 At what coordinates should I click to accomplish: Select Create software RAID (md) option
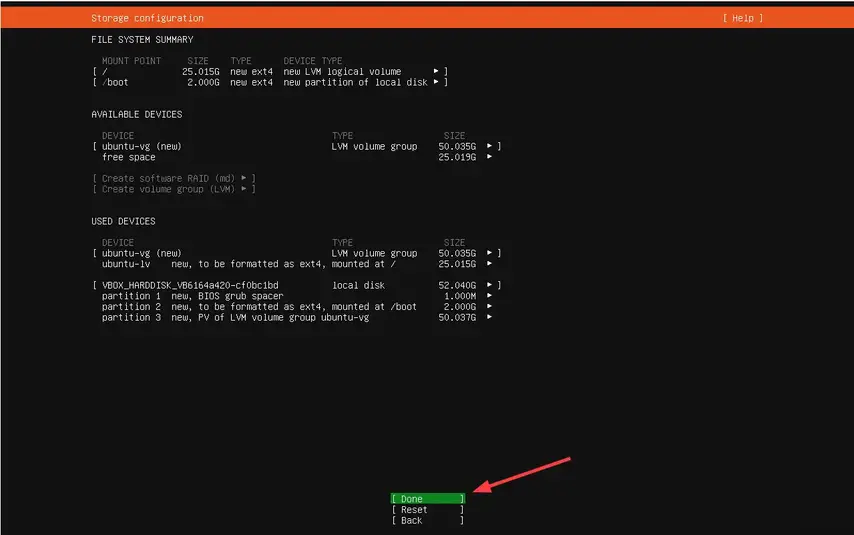tap(173, 178)
